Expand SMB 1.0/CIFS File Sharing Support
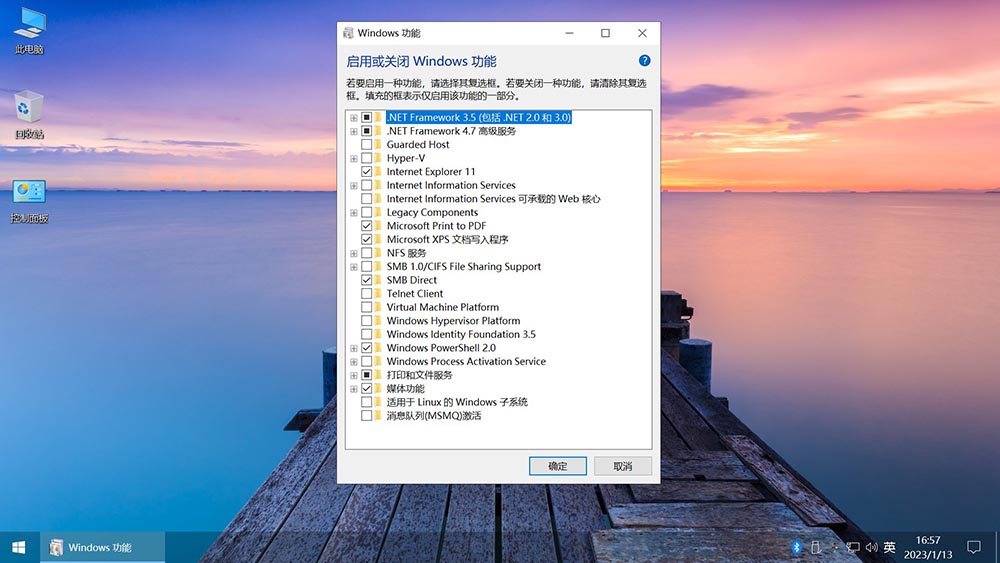 pos(354,267)
